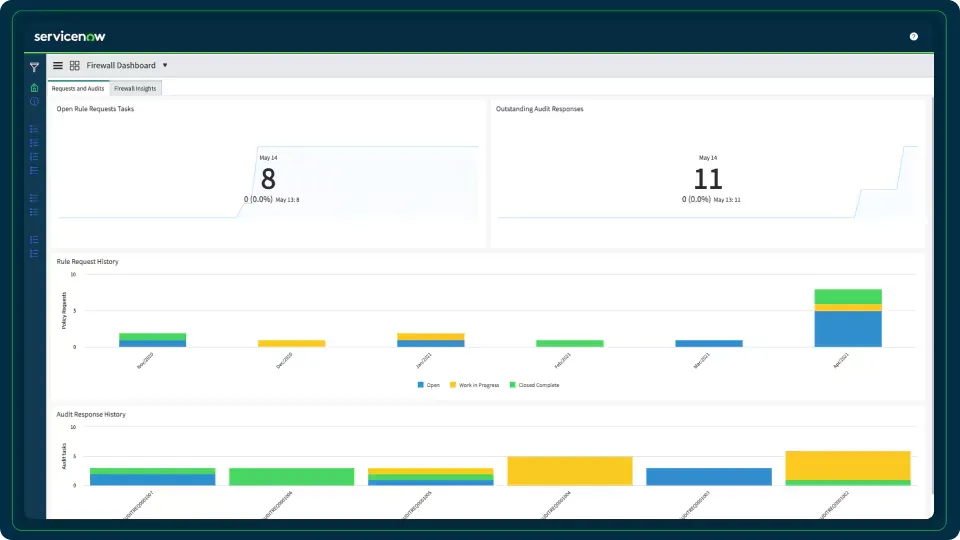960x540 pixels.
Task: Click the 'May 14' label above value 8
Action: (x=268, y=158)
